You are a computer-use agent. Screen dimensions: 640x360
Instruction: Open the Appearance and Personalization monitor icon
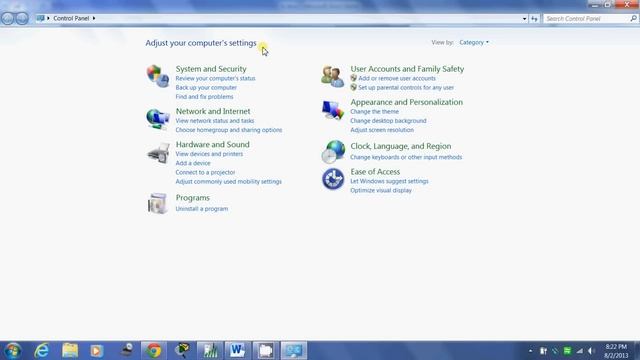[x=333, y=110]
